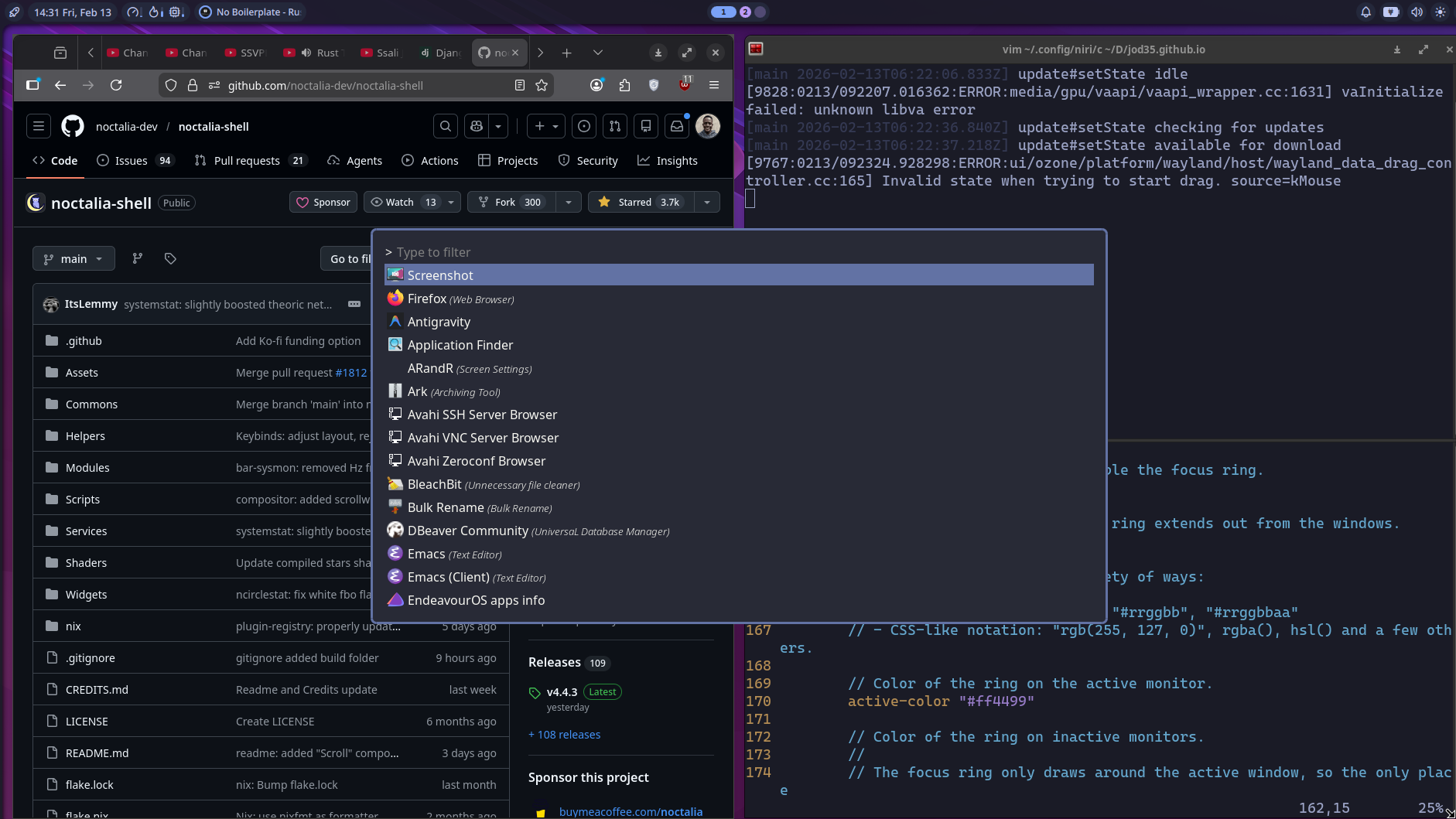Open your pull requests icon in header
The width and height of the screenshot is (1456, 819).
click(615, 126)
